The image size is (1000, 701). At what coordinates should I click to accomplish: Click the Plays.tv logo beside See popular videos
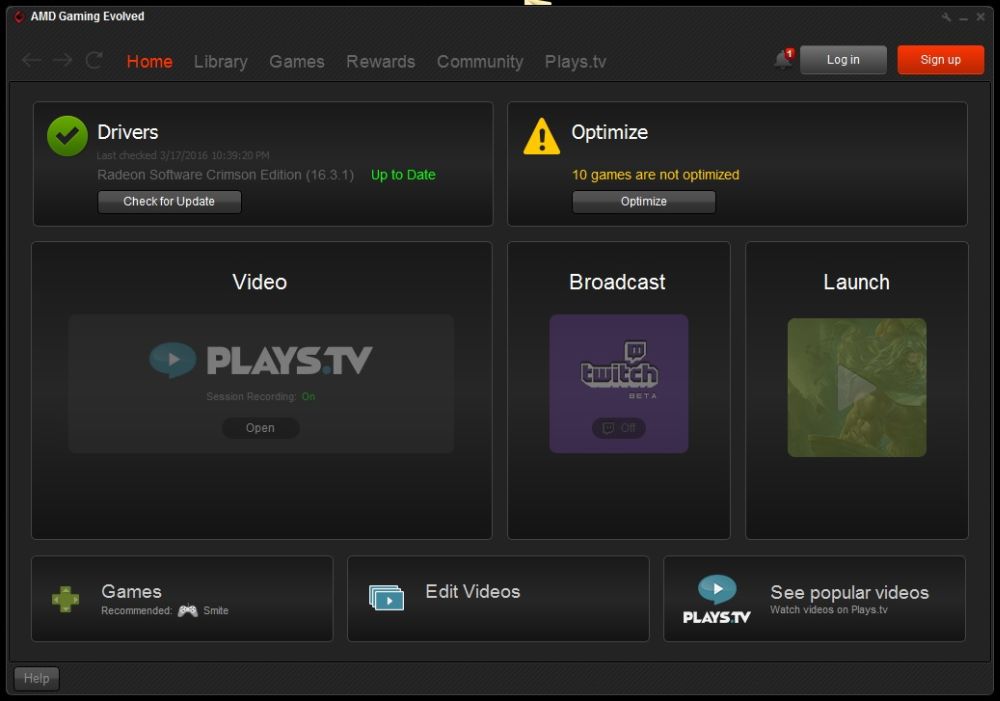[x=716, y=597]
